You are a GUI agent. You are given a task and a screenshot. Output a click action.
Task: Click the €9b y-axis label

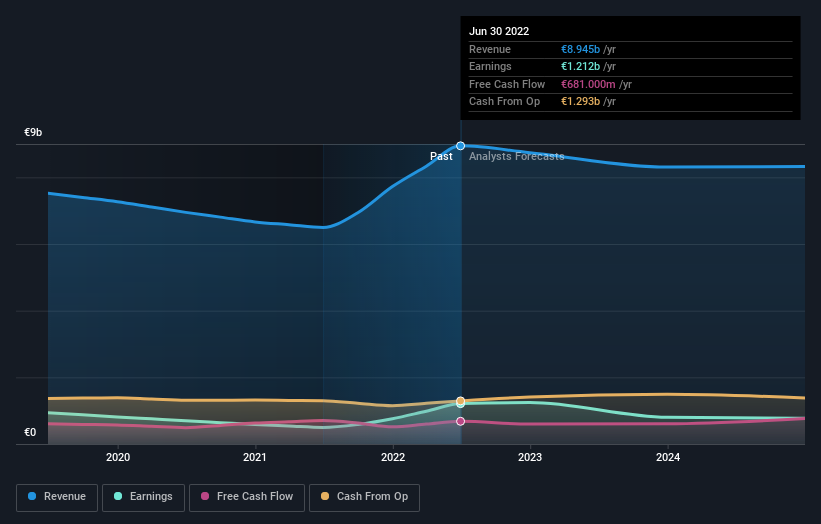(33, 132)
